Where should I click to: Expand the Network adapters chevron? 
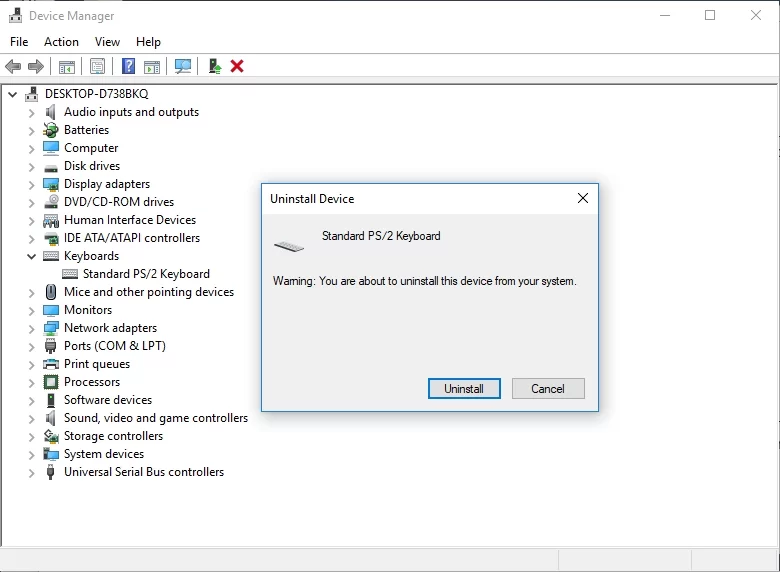point(31,329)
